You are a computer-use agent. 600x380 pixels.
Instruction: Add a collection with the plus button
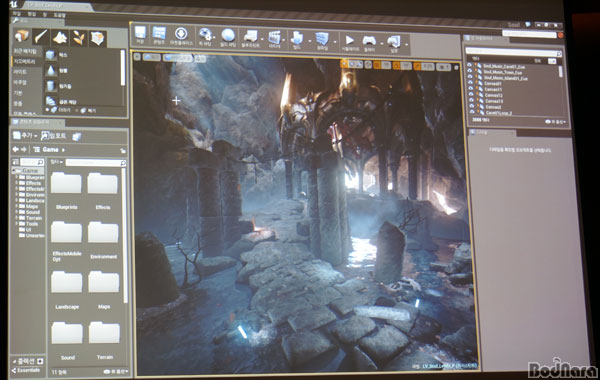(41, 361)
